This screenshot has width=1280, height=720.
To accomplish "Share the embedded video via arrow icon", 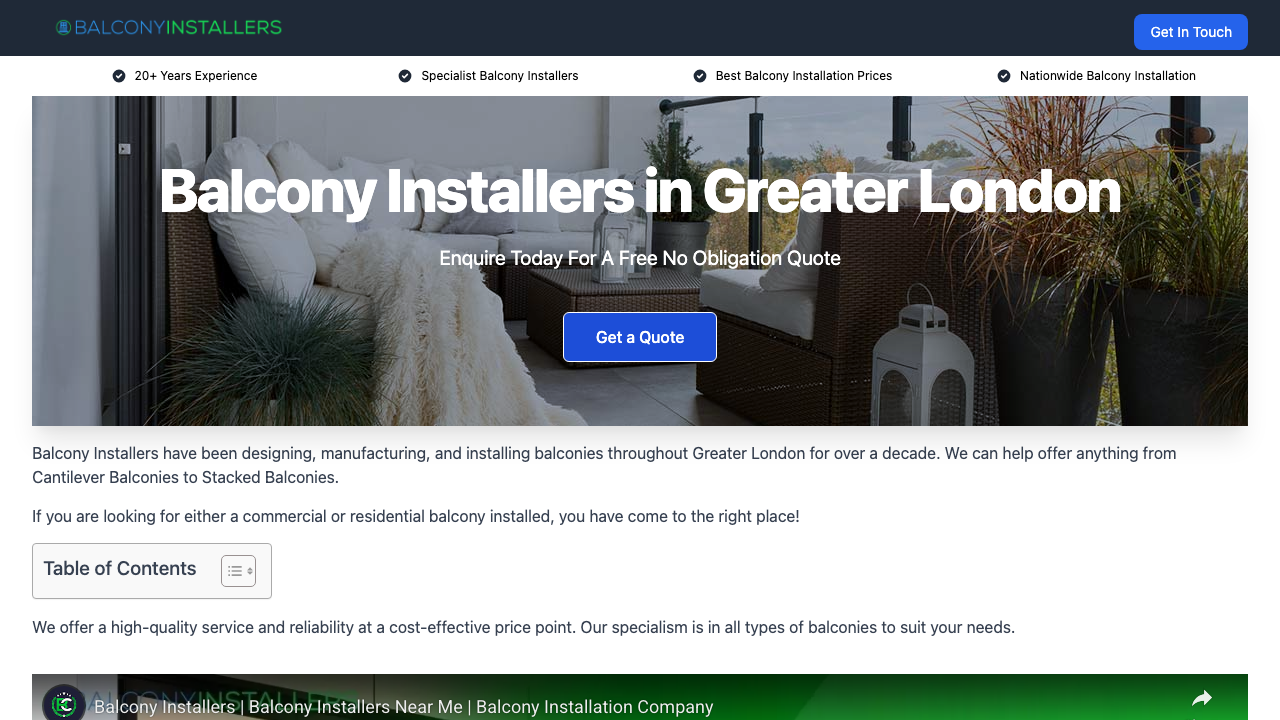I will (1202, 698).
